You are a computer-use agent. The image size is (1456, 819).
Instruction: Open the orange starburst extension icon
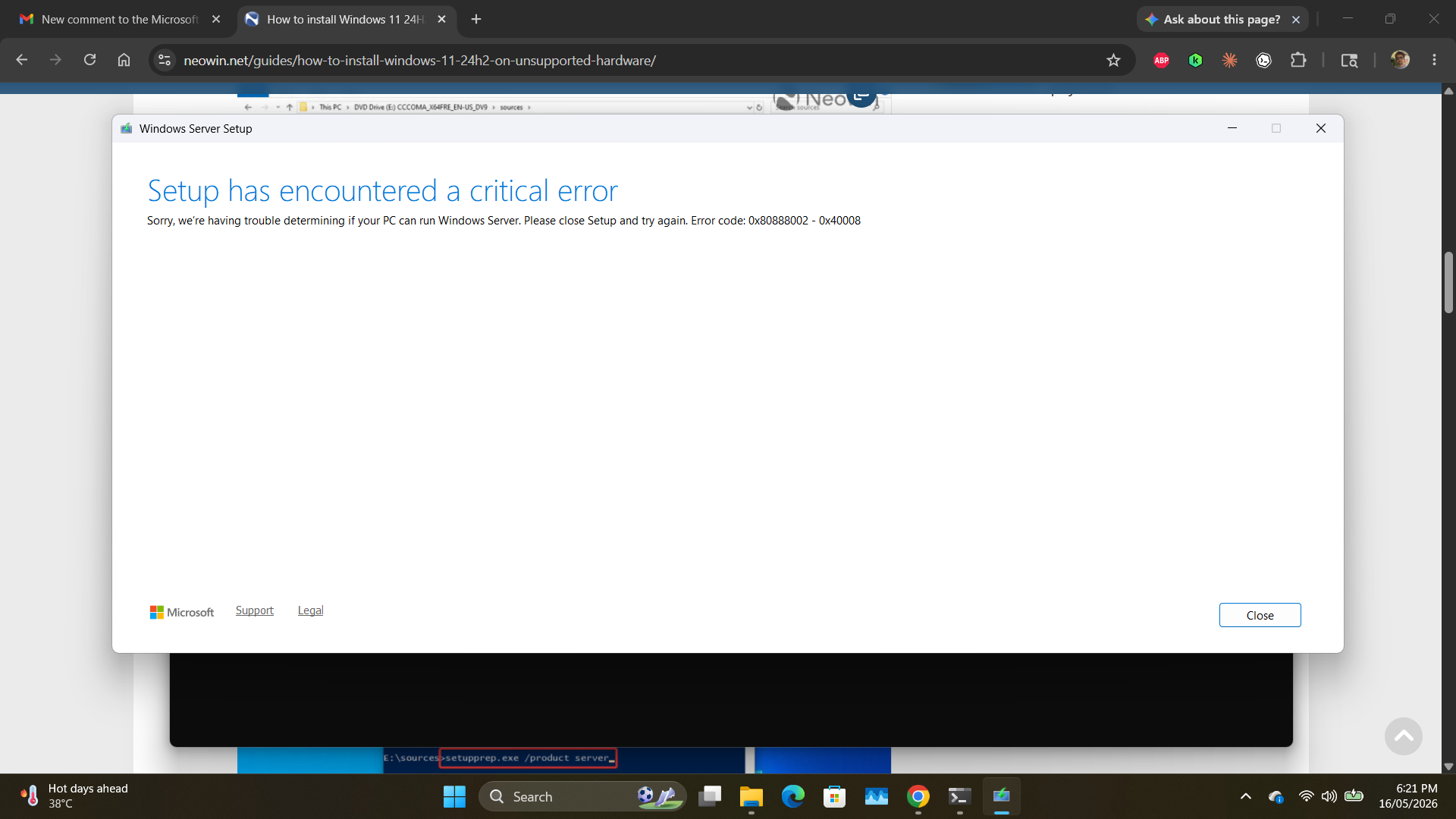(1229, 60)
